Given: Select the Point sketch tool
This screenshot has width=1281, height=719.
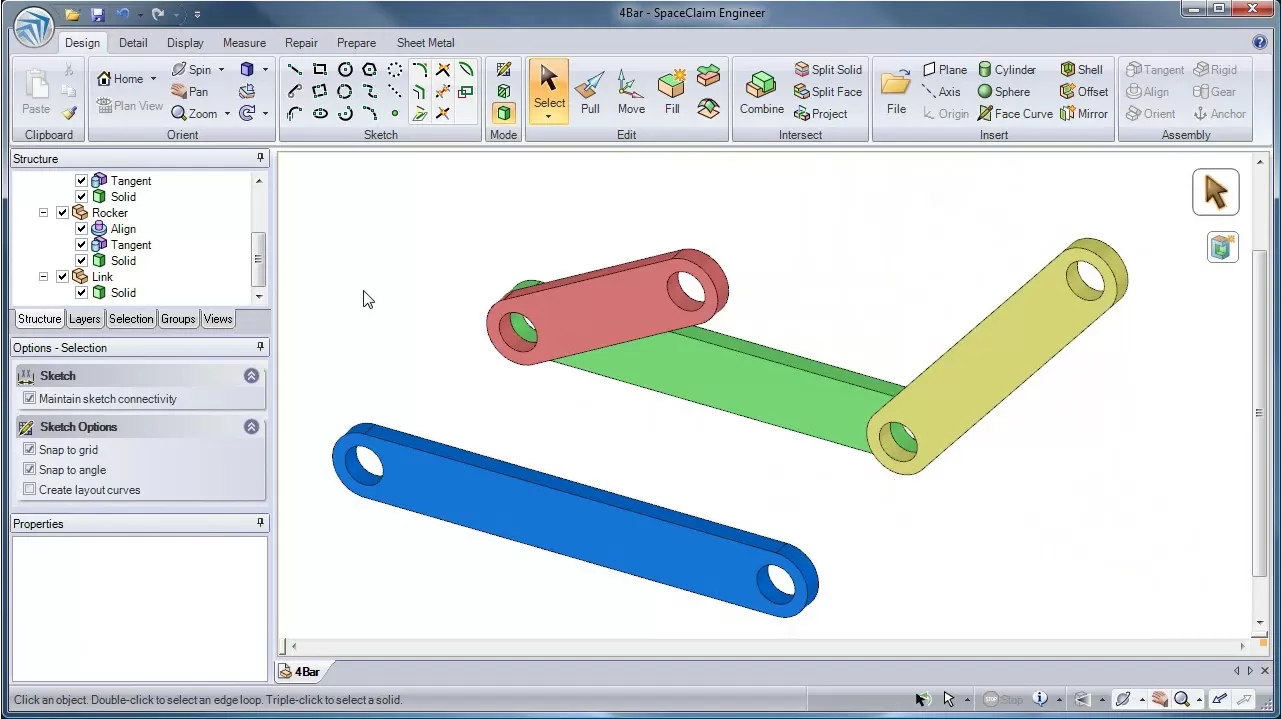Looking at the screenshot, I should (395, 114).
